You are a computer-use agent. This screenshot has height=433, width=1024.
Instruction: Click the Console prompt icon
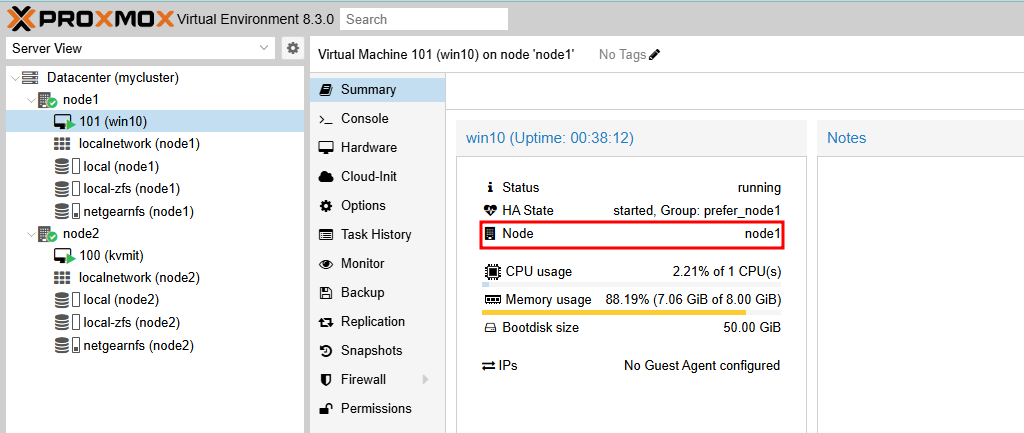(326, 119)
